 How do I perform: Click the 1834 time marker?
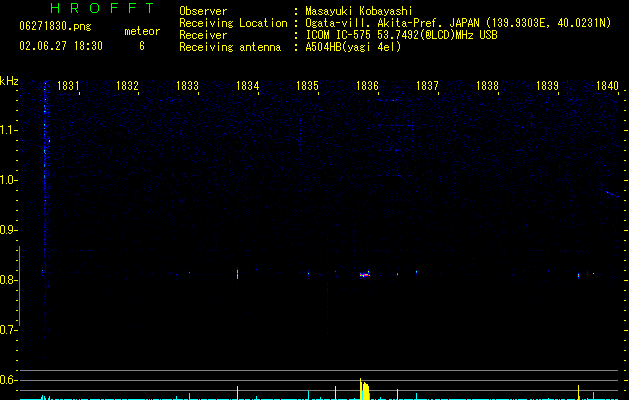point(248,86)
